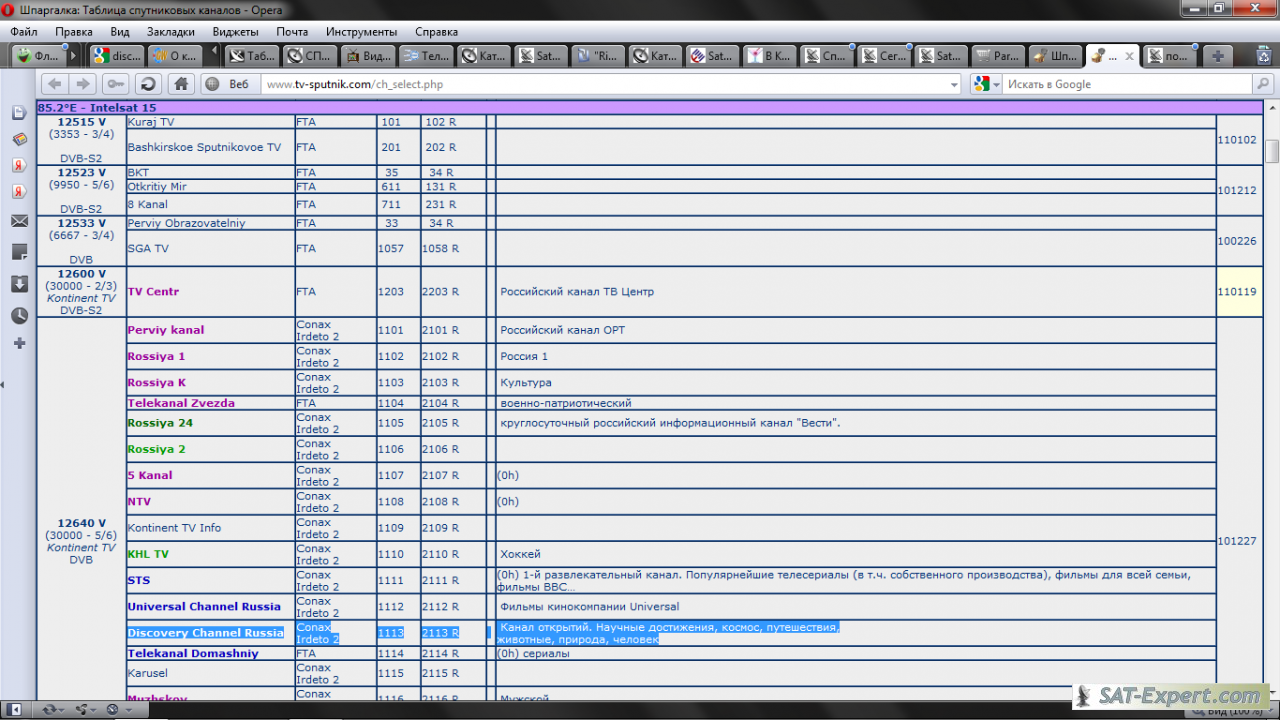This screenshot has height=720, width=1280.
Task: Switch to the Par... tab
Action: 1000,56
